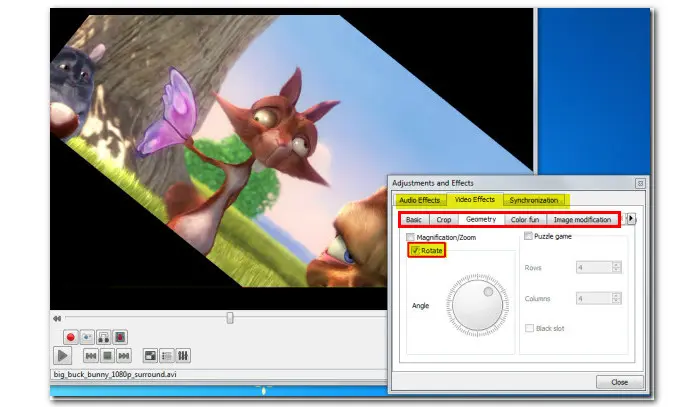Open the Crop sub-tab
700x407 pixels.
click(x=444, y=220)
